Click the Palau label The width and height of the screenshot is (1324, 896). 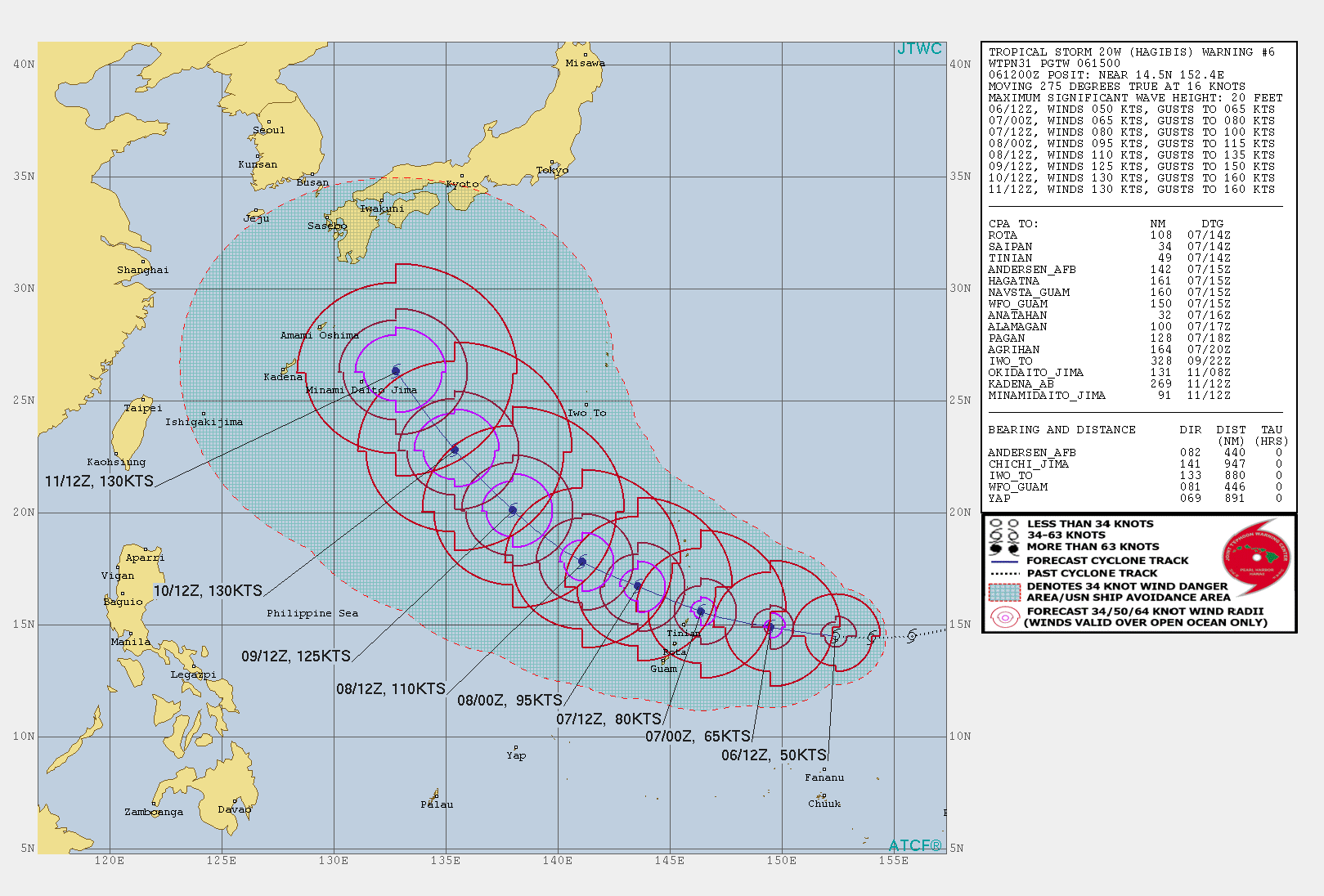(437, 804)
